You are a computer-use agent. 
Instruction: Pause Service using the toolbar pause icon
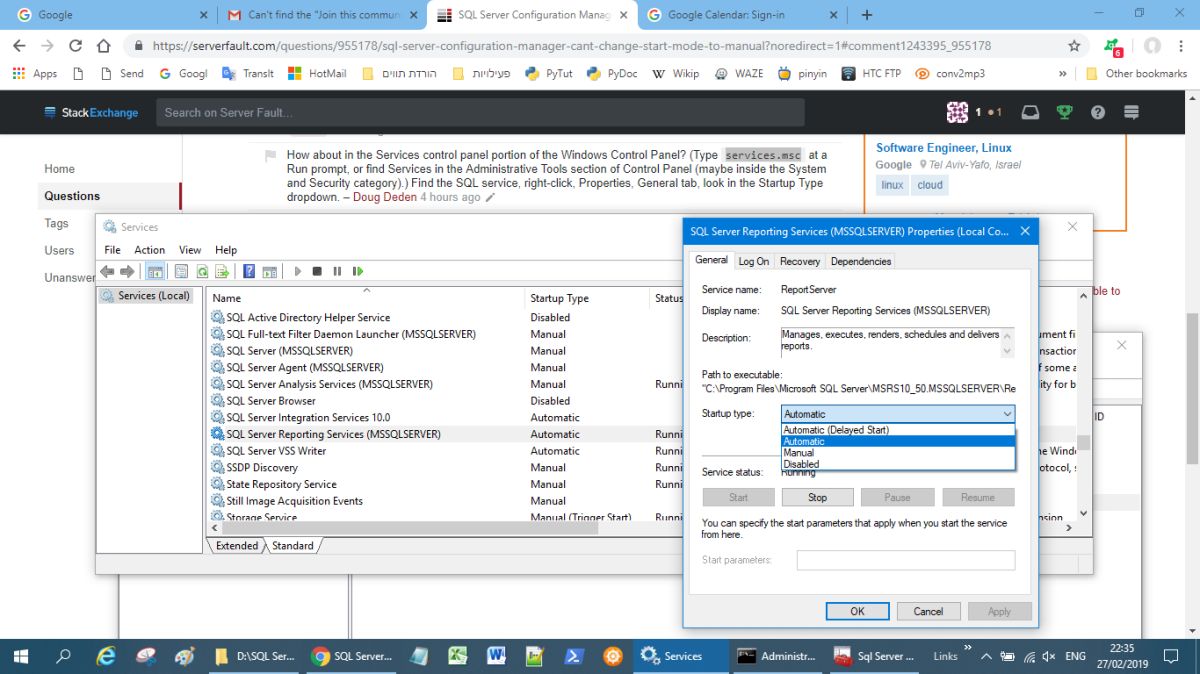pyautogui.click(x=337, y=271)
